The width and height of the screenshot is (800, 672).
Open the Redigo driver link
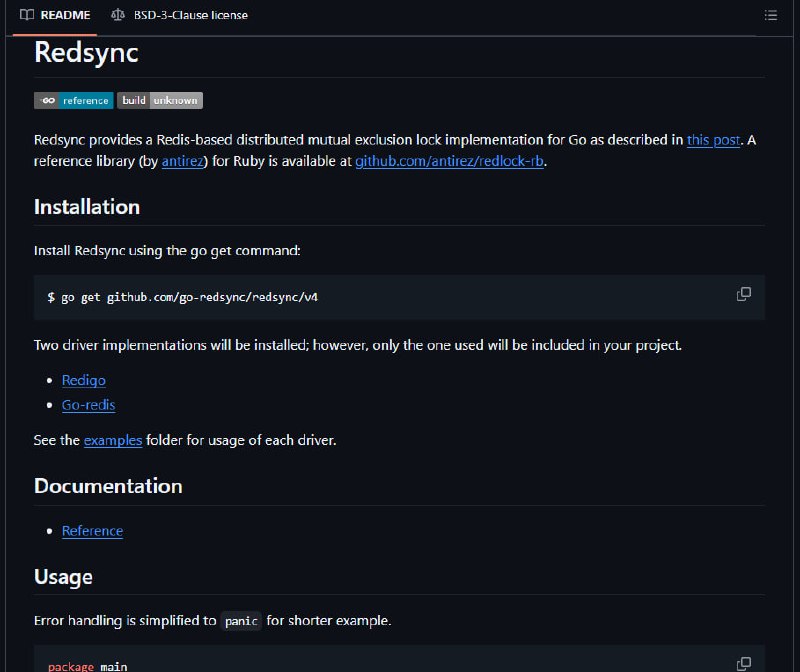click(84, 380)
